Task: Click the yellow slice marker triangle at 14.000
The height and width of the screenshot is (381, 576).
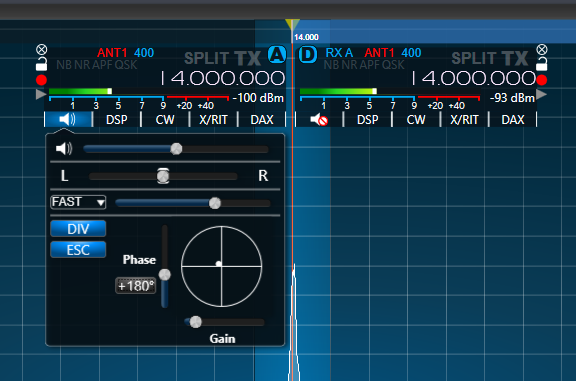Action: [x=292, y=25]
